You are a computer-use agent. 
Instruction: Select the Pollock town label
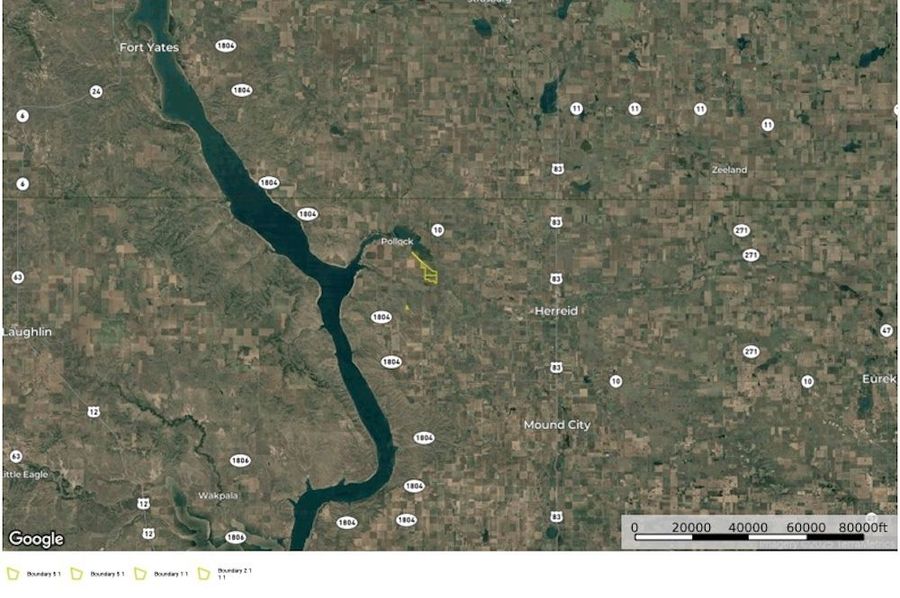(x=397, y=242)
